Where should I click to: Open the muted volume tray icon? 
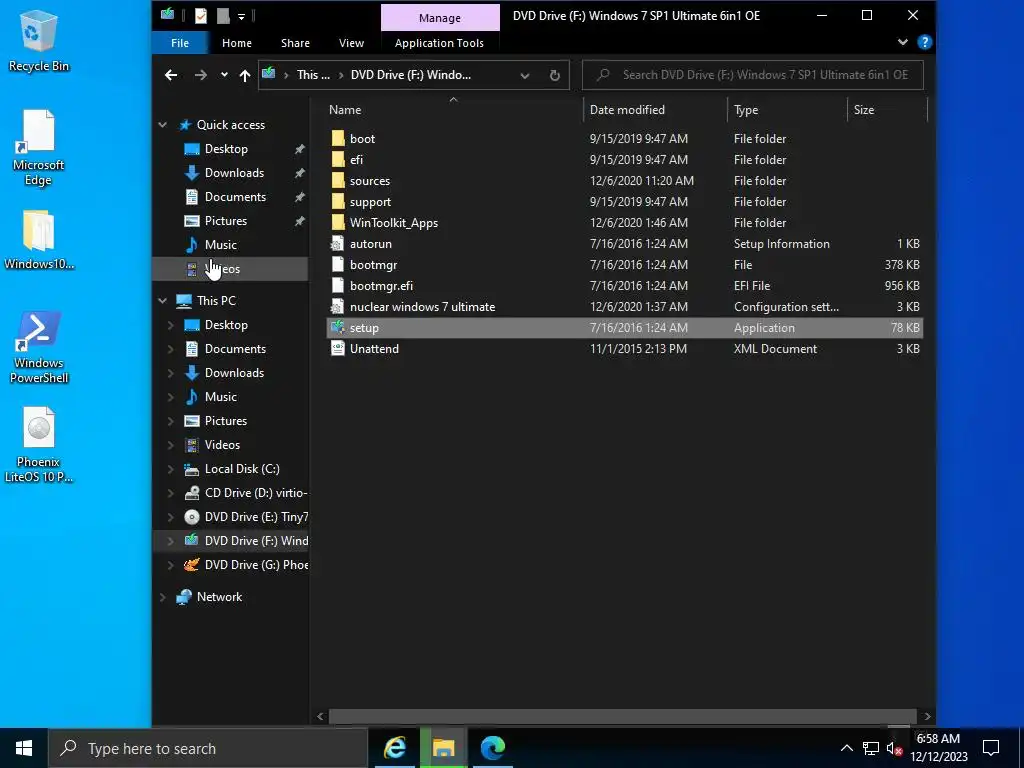pyautogui.click(x=894, y=748)
